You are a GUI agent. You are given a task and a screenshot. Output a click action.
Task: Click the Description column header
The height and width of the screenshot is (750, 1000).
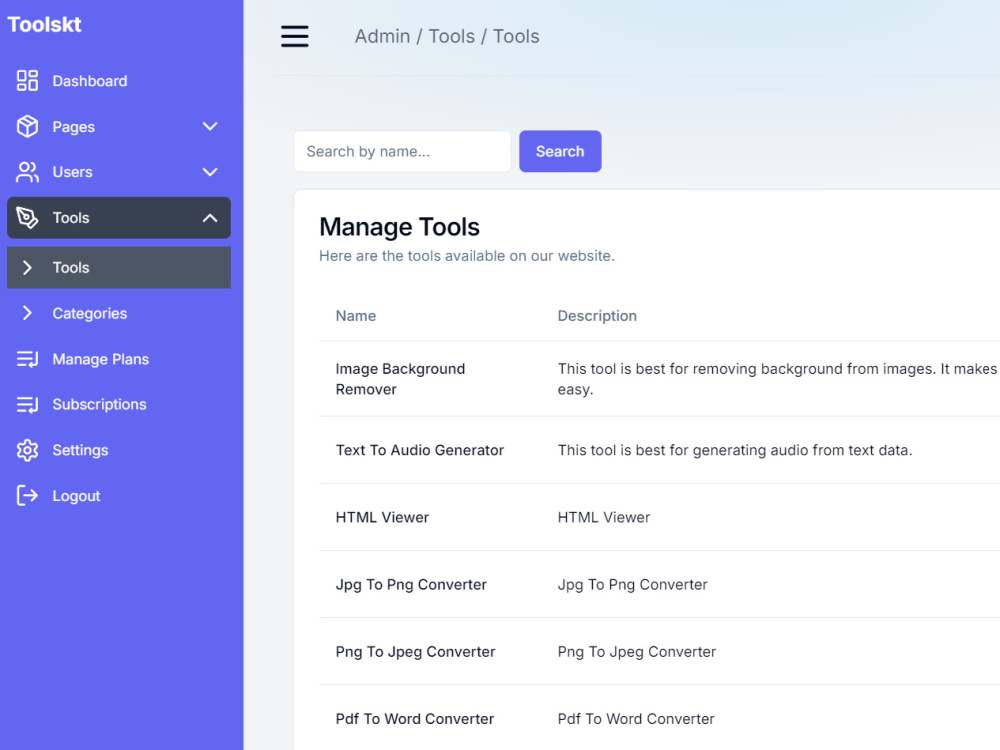pos(597,316)
